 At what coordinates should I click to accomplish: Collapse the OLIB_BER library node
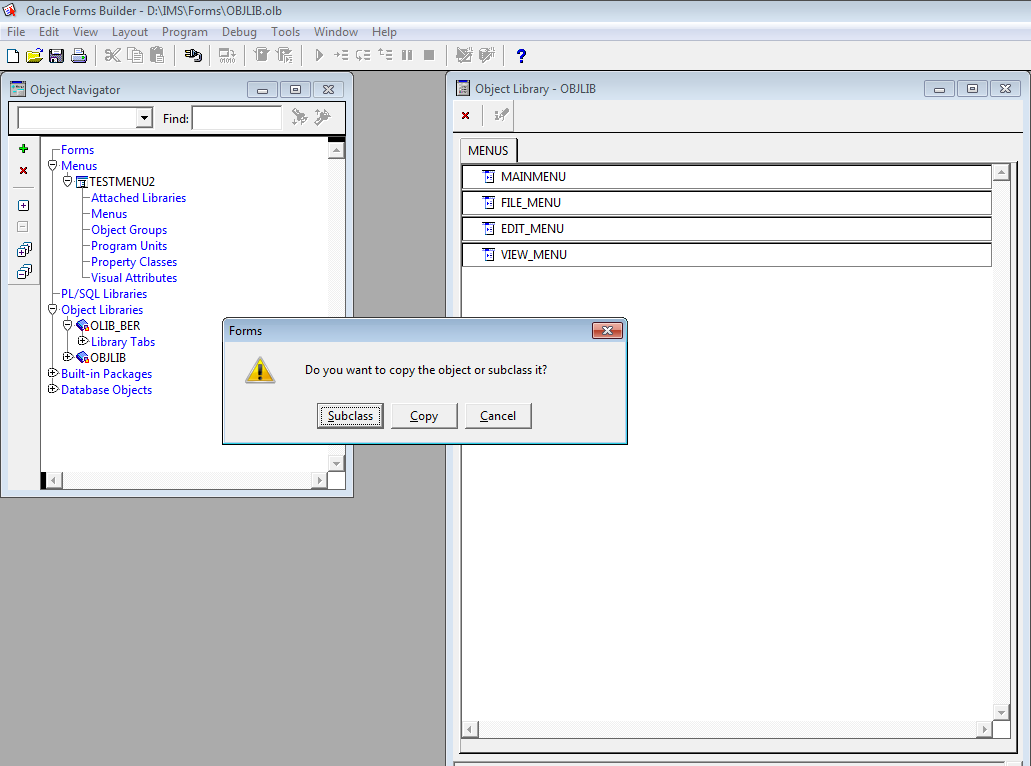67,325
